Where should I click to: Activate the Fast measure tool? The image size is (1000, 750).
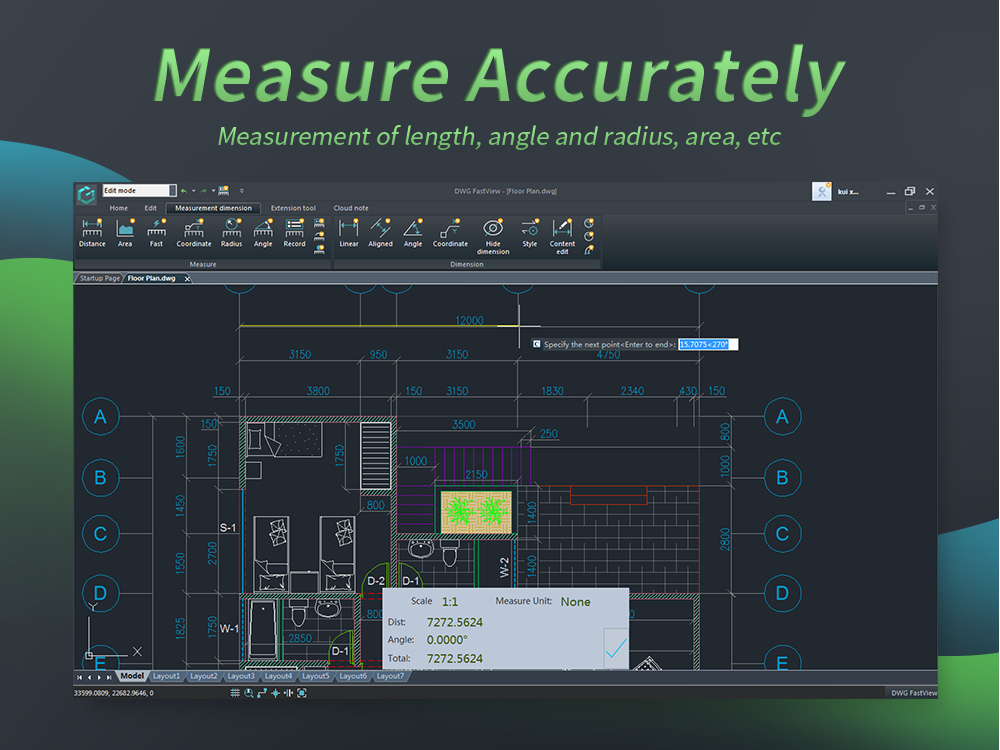[156, 232]
